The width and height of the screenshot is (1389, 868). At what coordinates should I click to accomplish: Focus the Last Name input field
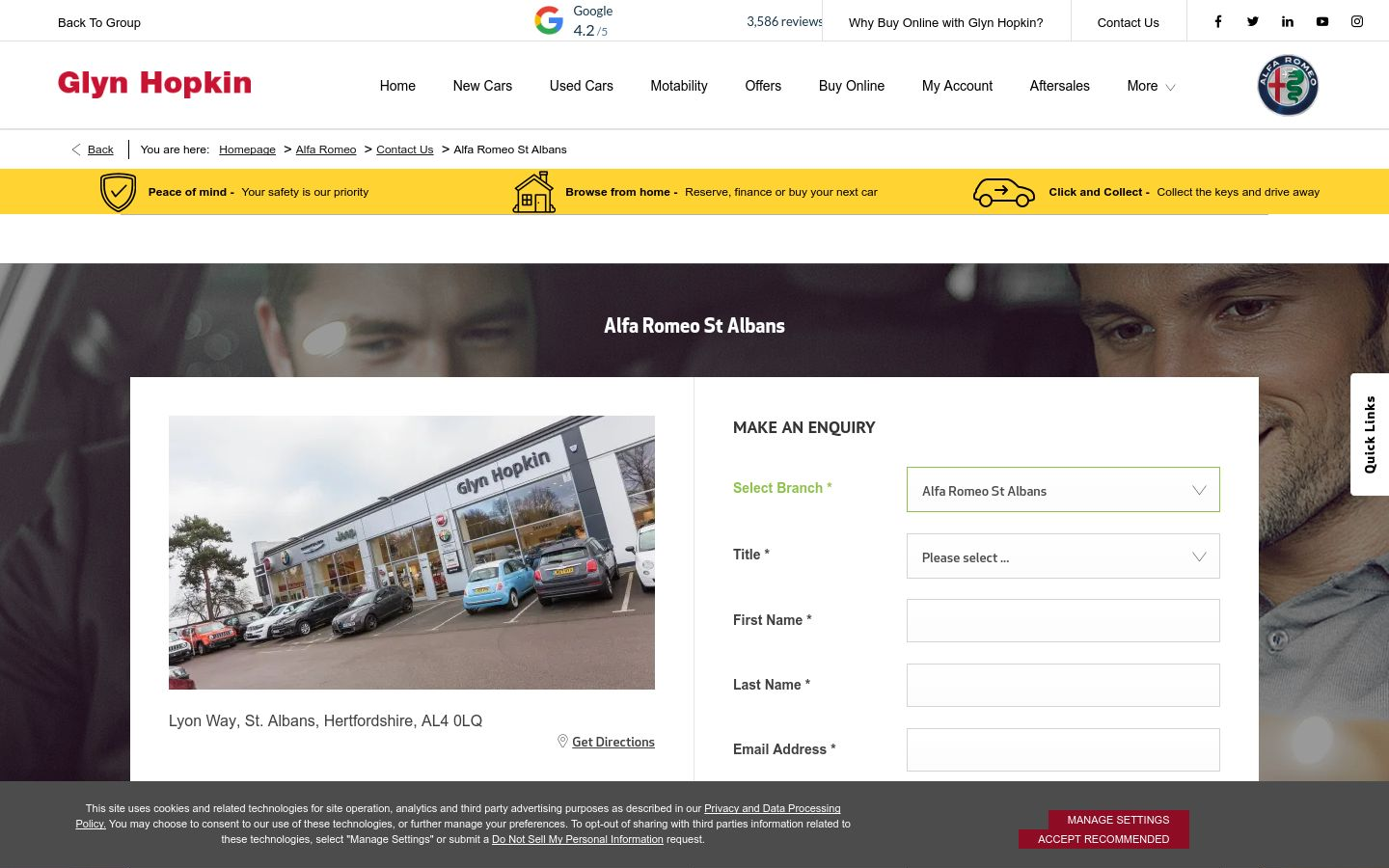point(1063,685)
